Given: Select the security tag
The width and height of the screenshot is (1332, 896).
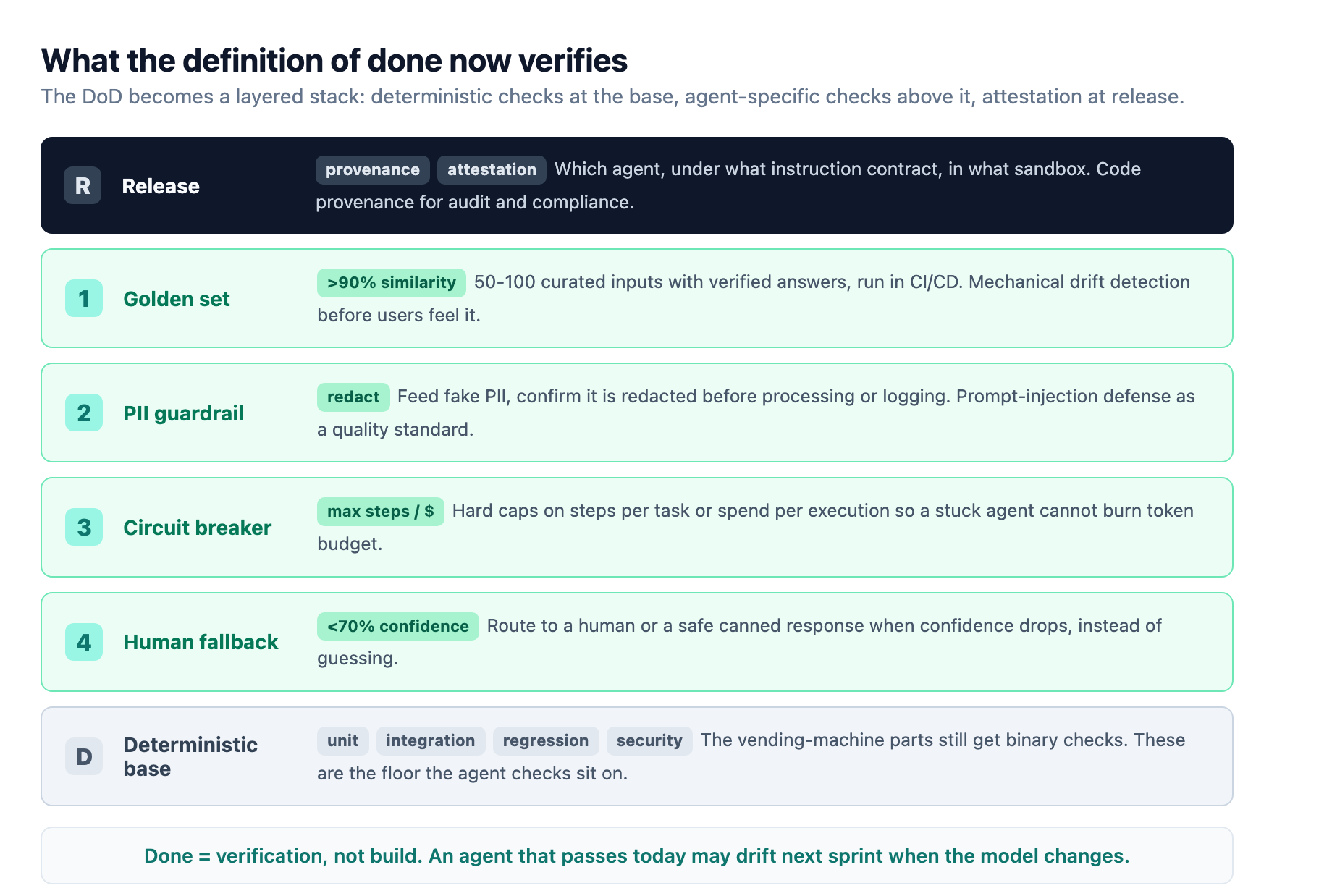Looking at the screenshot, I should pos(649,740).
